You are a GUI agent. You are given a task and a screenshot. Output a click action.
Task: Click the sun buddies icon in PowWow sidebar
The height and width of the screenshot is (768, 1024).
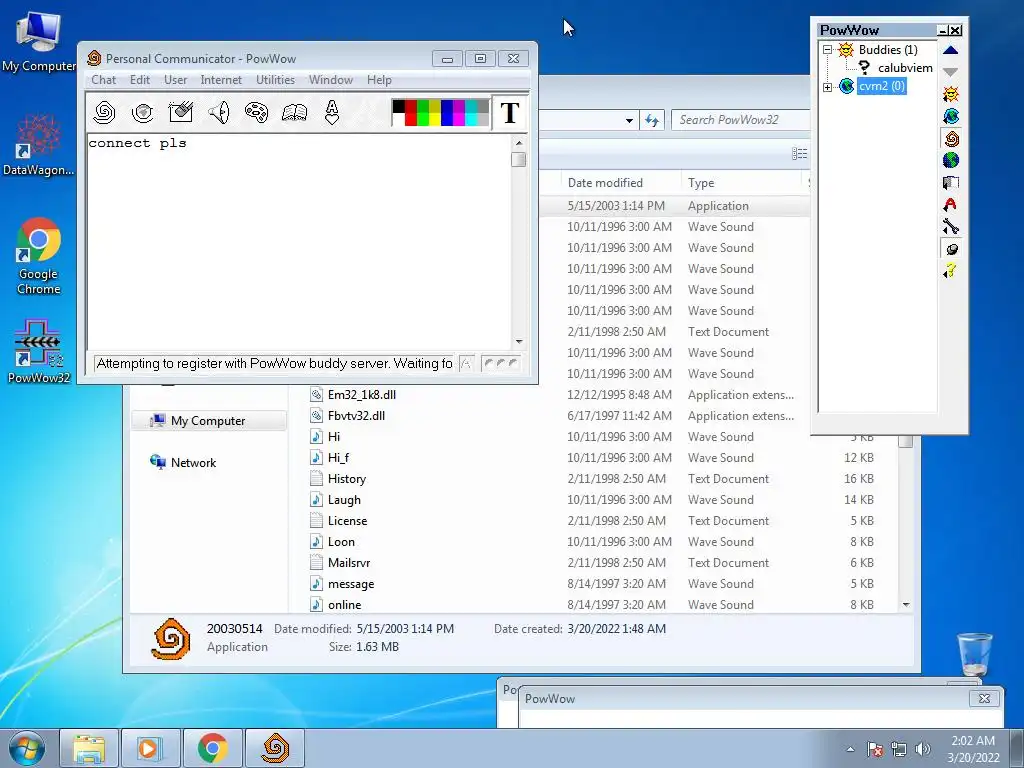(951, 94)
